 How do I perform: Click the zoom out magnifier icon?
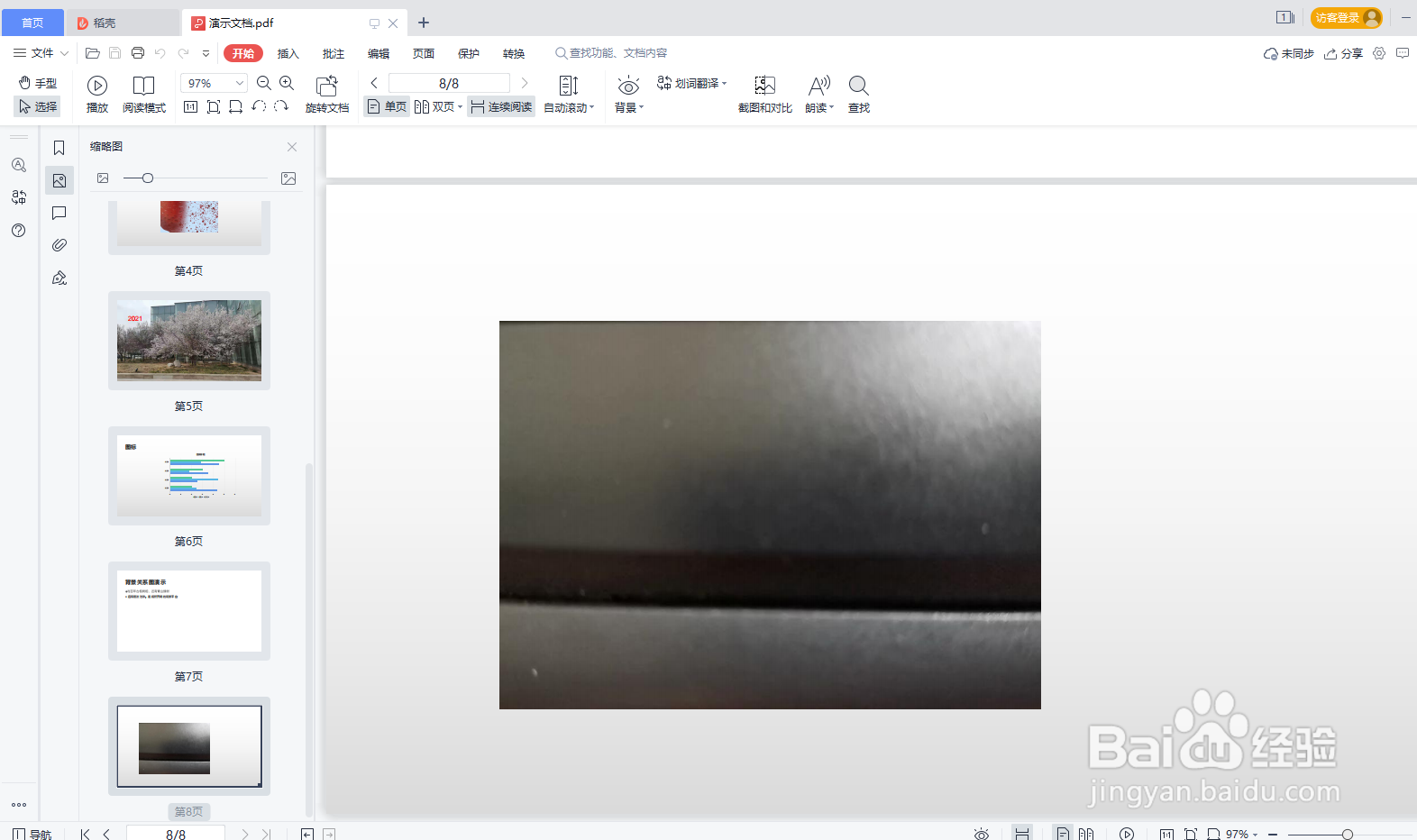[x=264, y=83]
